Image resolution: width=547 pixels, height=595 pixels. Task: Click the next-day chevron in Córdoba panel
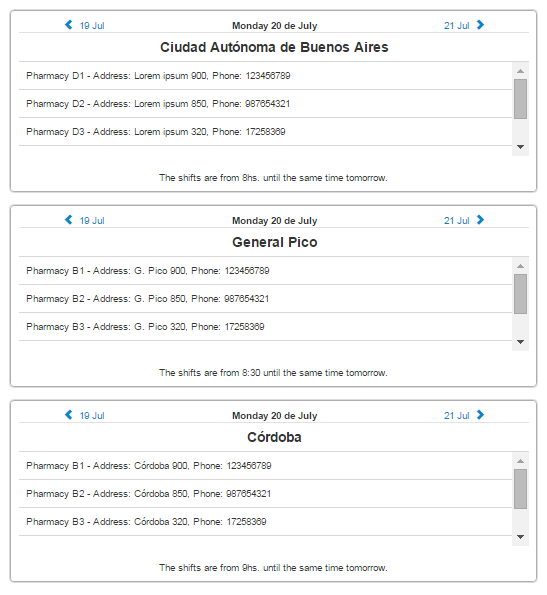point(480,415)
